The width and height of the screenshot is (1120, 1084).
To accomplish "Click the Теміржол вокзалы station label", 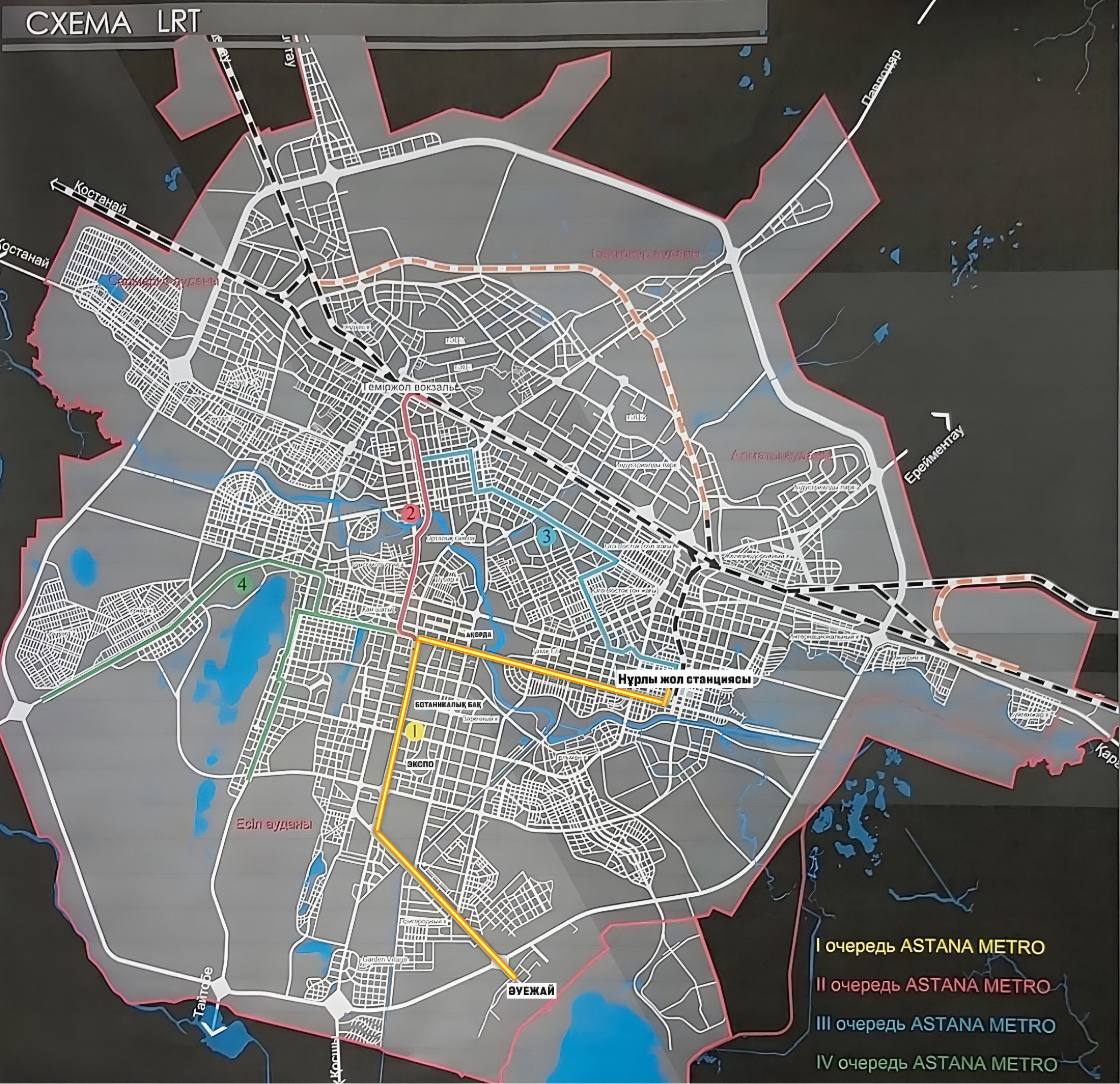I will point(409,387).
